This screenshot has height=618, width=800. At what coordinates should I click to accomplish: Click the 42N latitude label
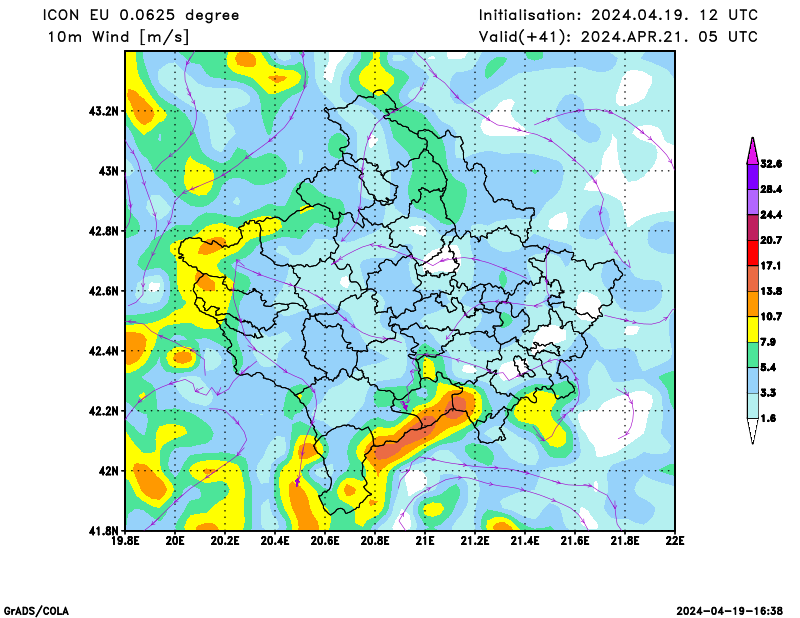(108, 471)
